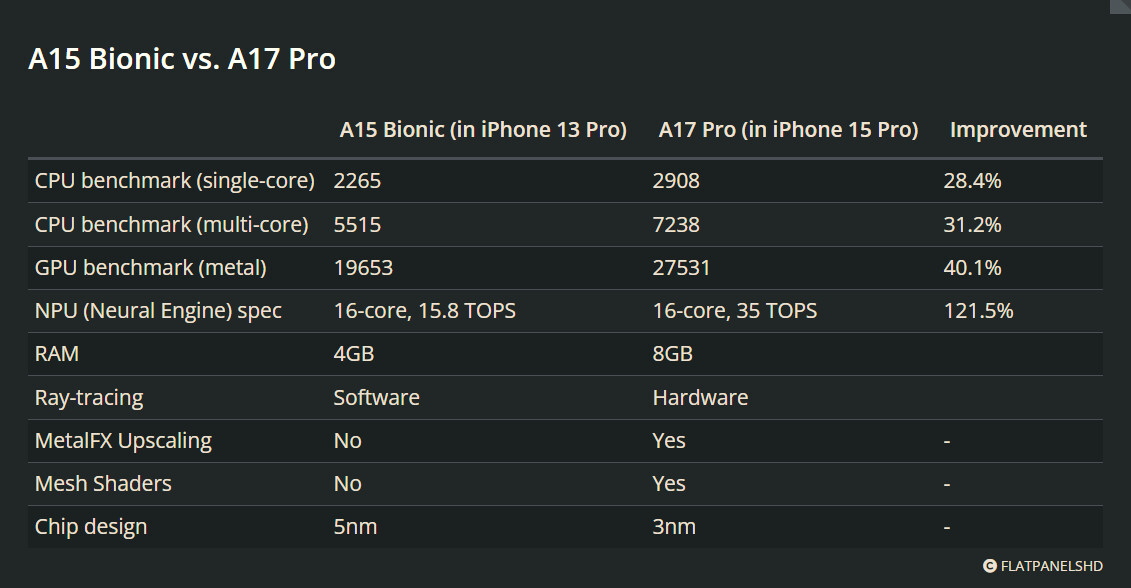Click the Mesh Shaders row label
This screenshot has width=1131, height=588.
pos(103,483)
